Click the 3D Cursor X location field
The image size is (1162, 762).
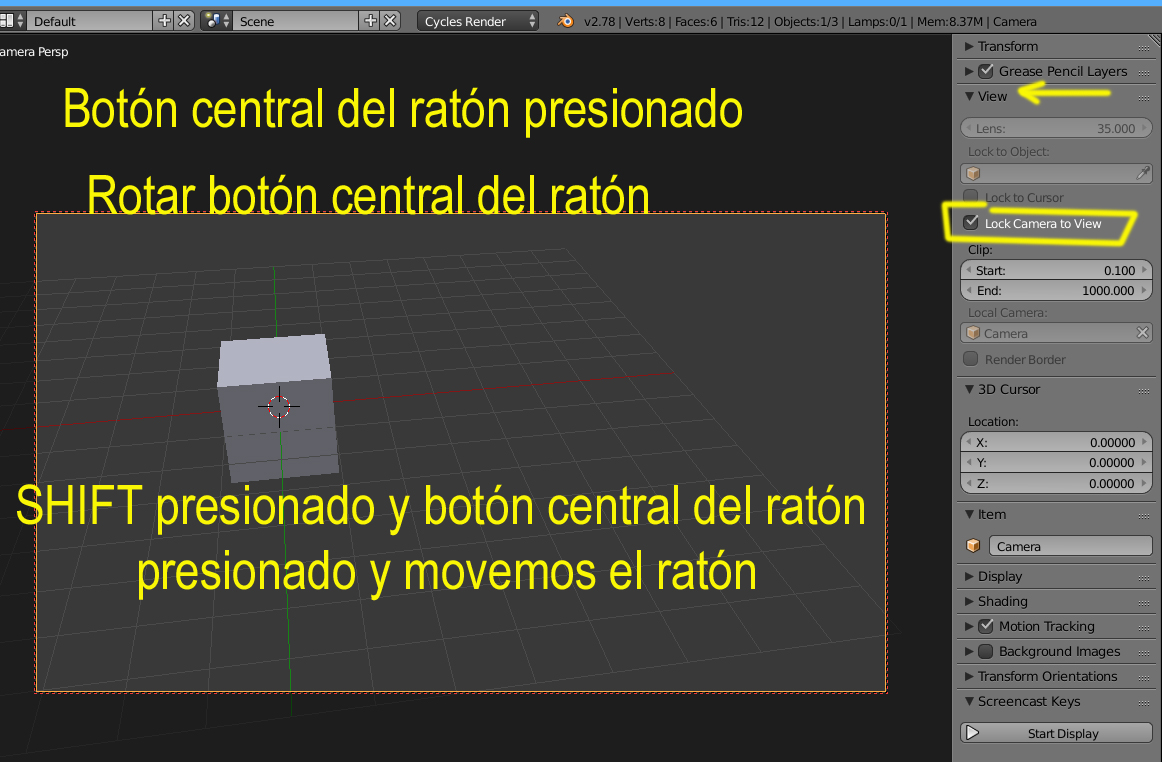1056,443
